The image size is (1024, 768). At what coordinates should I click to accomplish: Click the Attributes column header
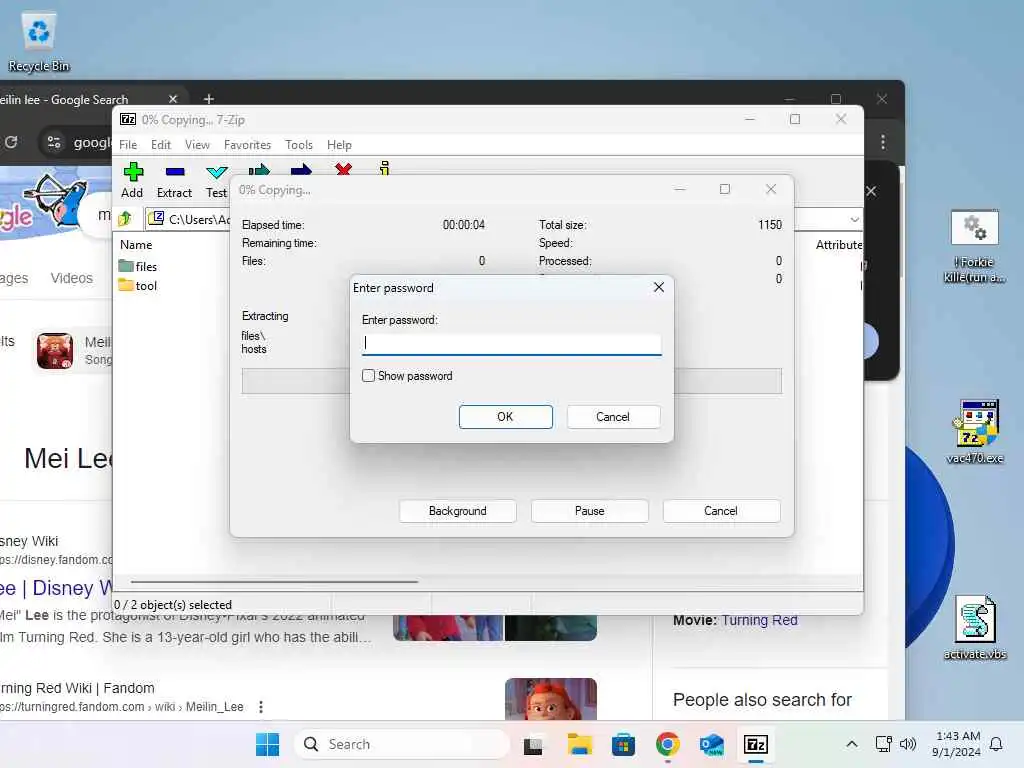839,245
